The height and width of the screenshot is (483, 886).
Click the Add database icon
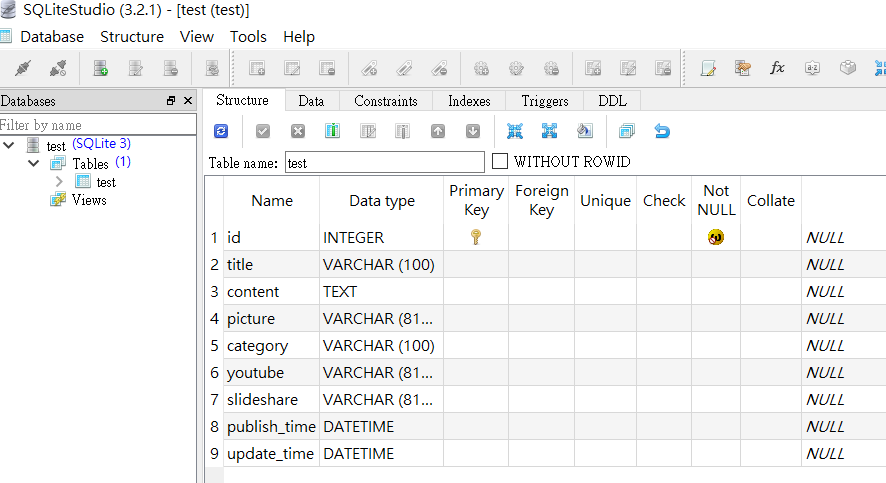click(x=101, y=68)
